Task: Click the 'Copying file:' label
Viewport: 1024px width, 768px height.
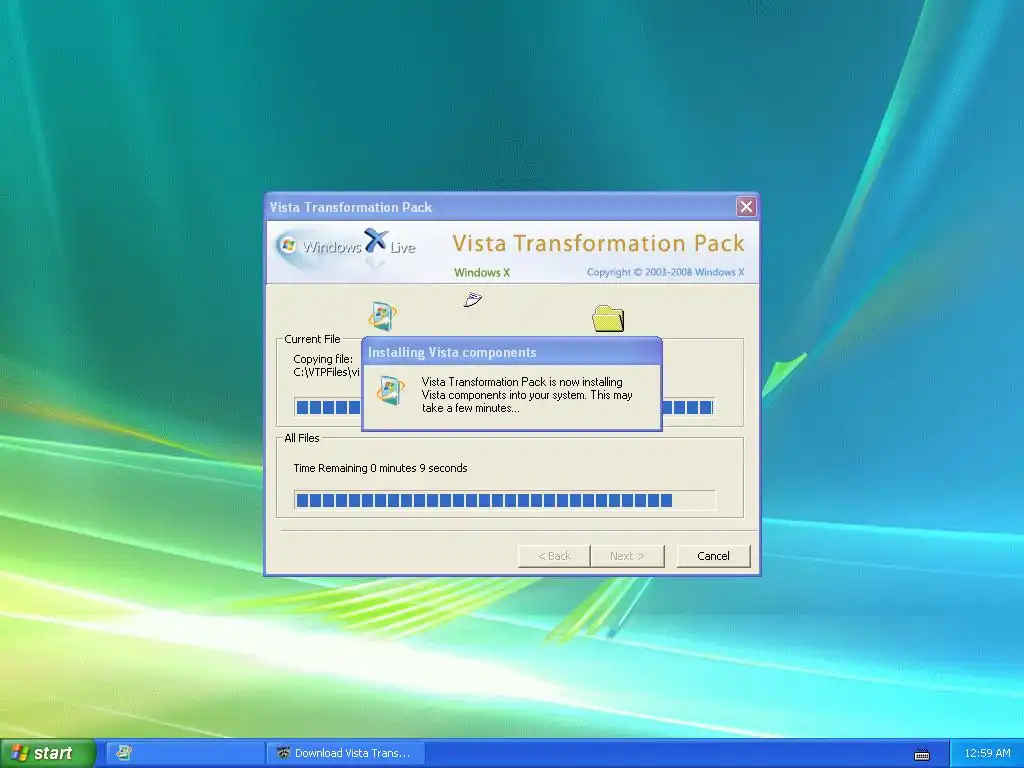Action: tap(323, 359)
